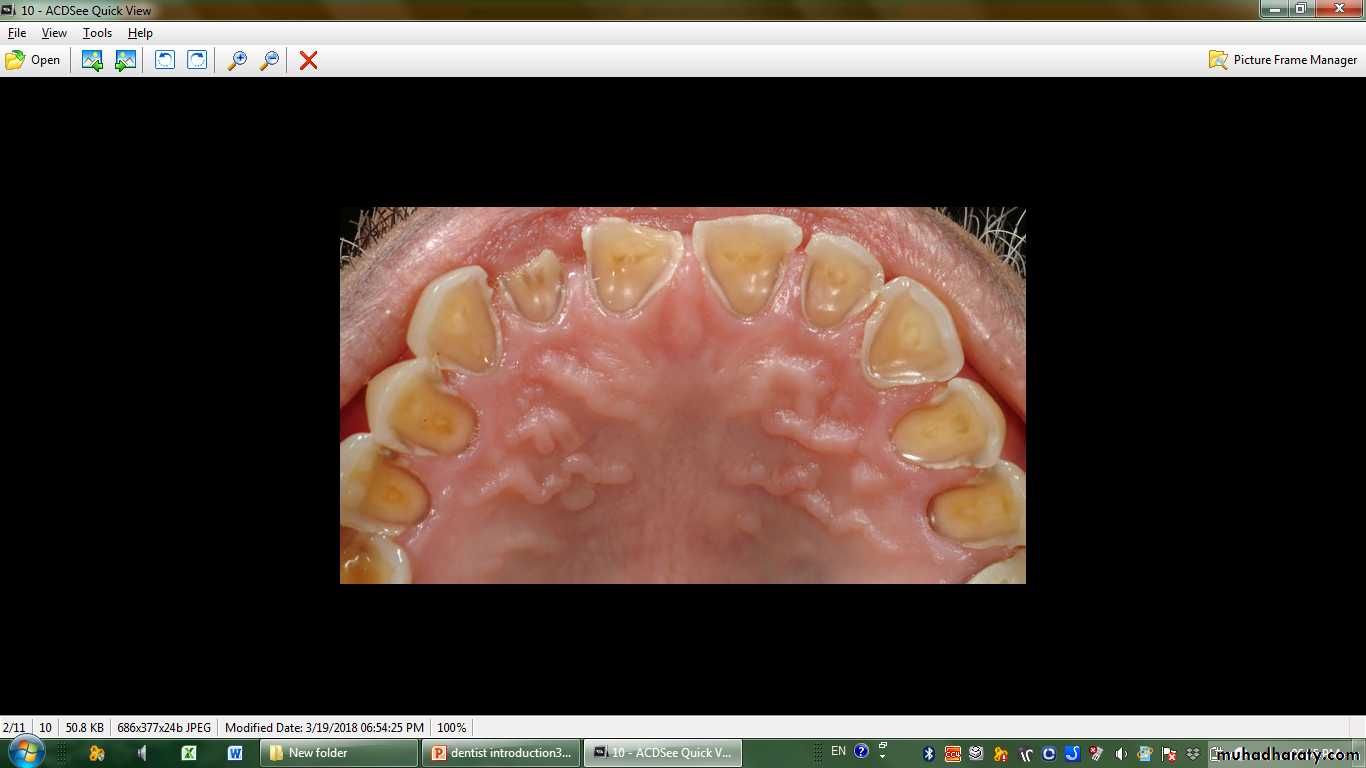This screenshot has width=1366, height=768.
Task: Launch Word from the taskbar quick launch
Action: 235,753
